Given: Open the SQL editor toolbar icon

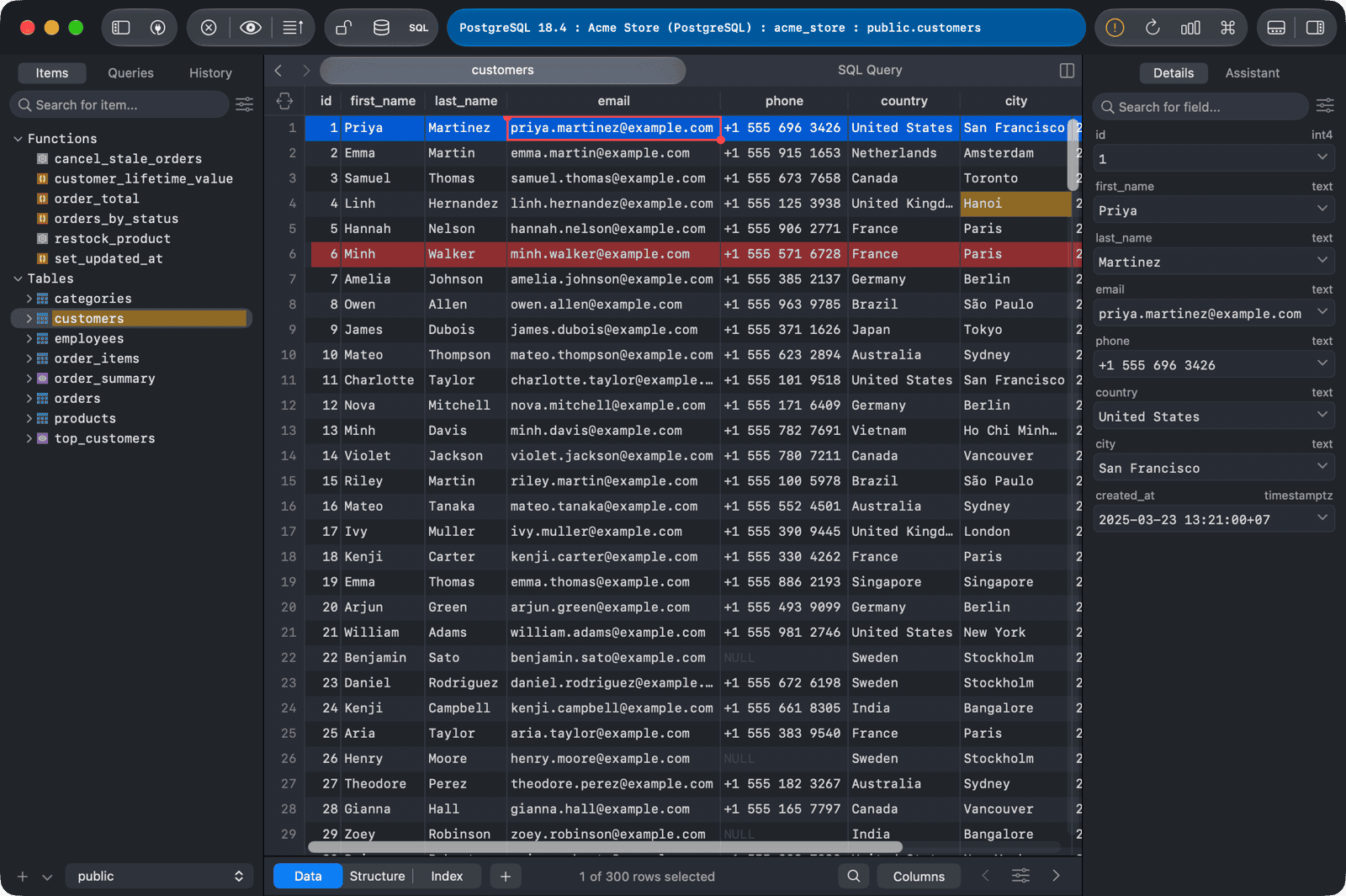Looking at the screenshot, I should pos(419,28).
